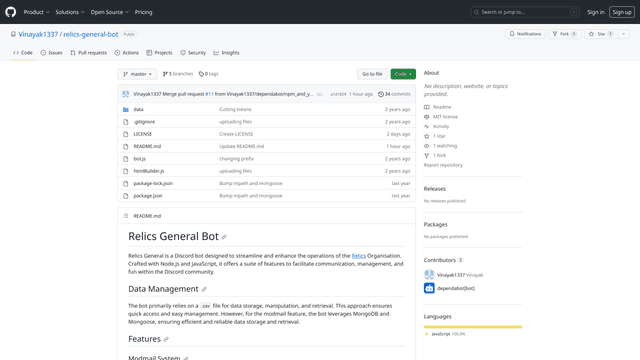Open the GitHub logo homepage icon
640x360 pixels.
point(11,12)
